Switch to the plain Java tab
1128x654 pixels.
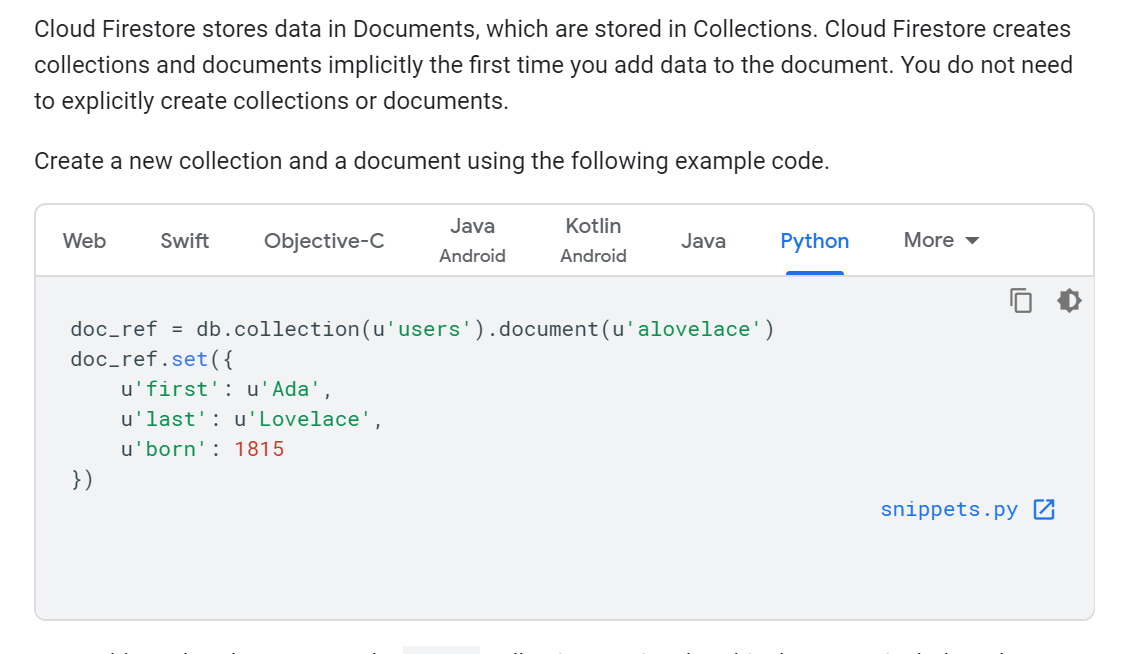pyautogui.click(x=703, y=240)
